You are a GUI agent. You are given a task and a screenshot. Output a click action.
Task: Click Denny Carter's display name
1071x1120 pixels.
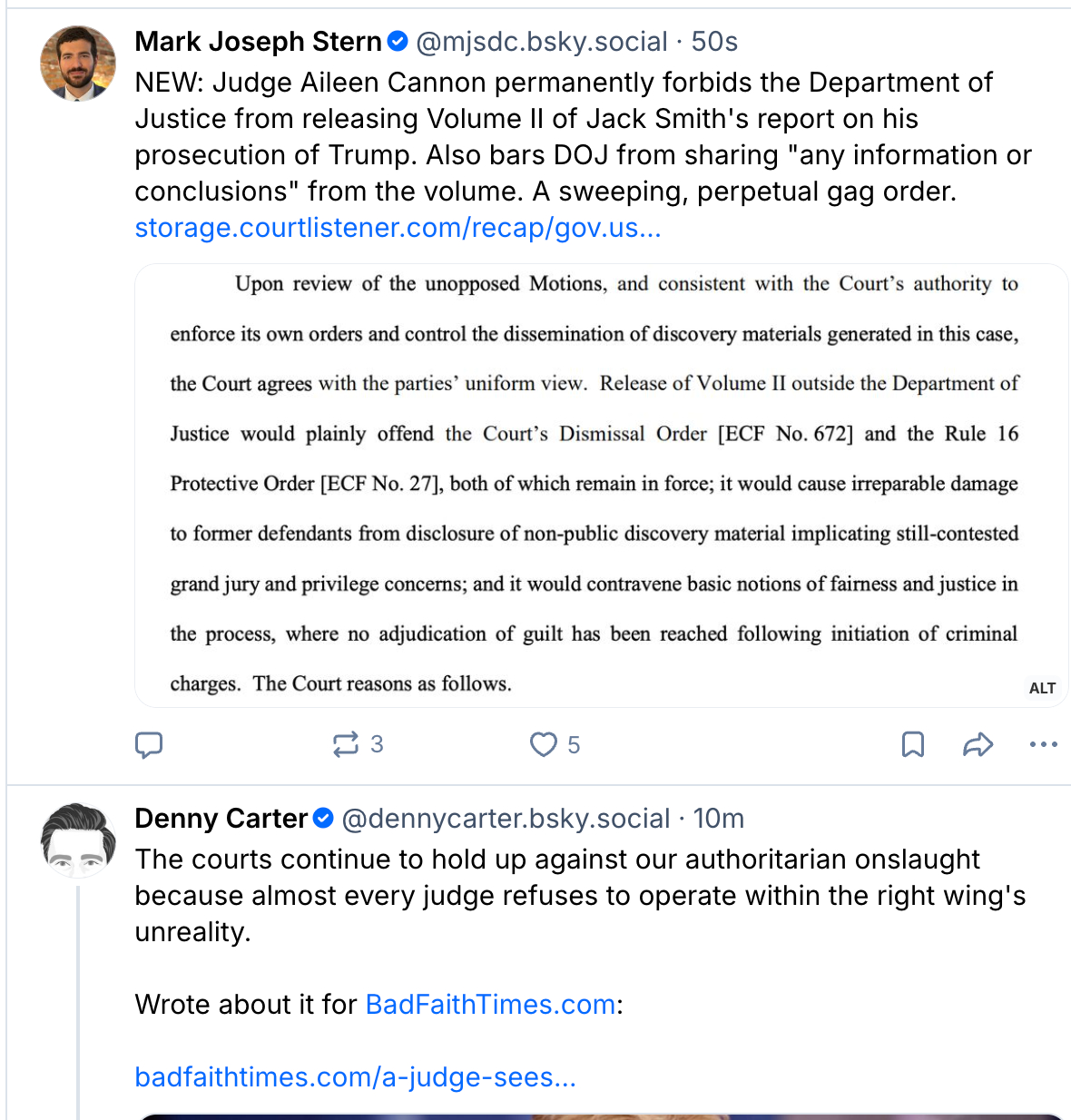pyautogui.click(x=221, y=819)
